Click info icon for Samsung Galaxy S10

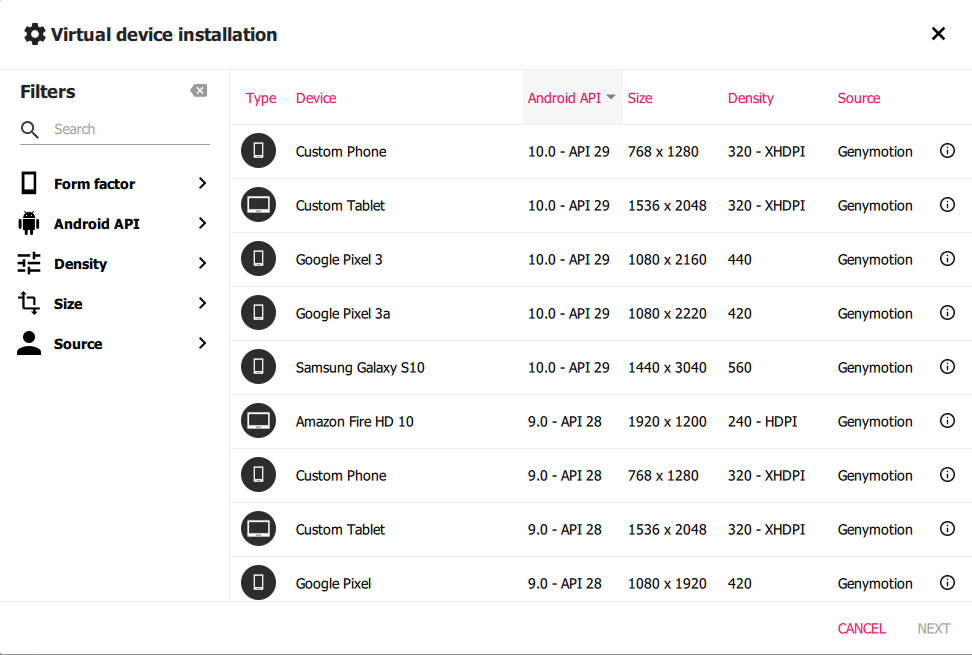point(947,367)
